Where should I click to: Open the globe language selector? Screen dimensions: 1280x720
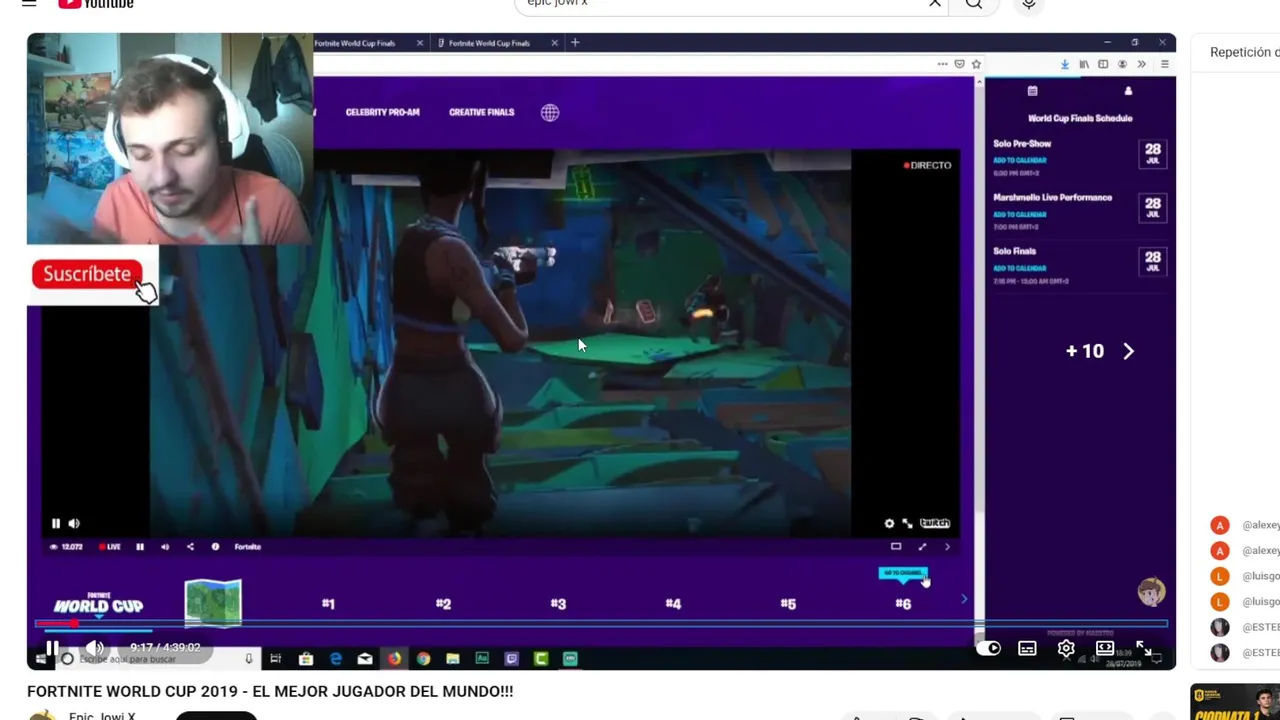[x=550, y=113]
